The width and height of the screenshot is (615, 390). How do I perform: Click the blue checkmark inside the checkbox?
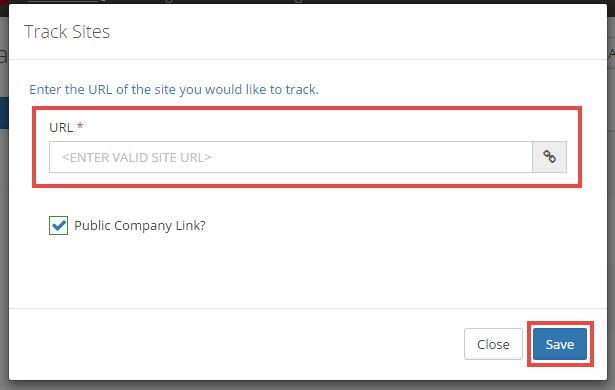[x=58, y=225]
